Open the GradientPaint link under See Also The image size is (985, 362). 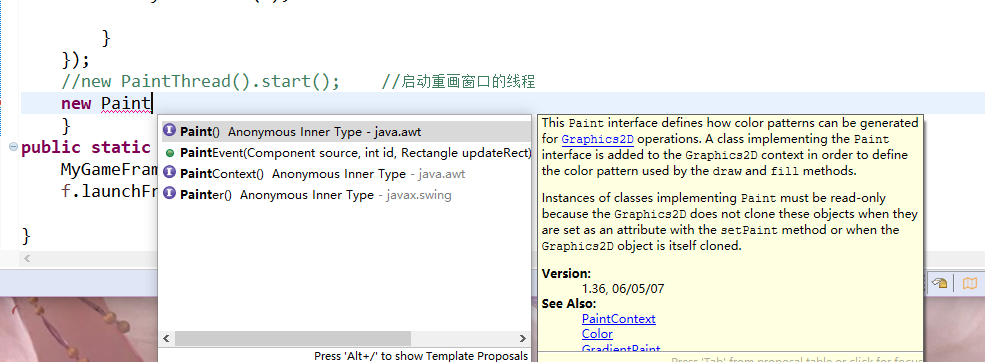(621, 349)
